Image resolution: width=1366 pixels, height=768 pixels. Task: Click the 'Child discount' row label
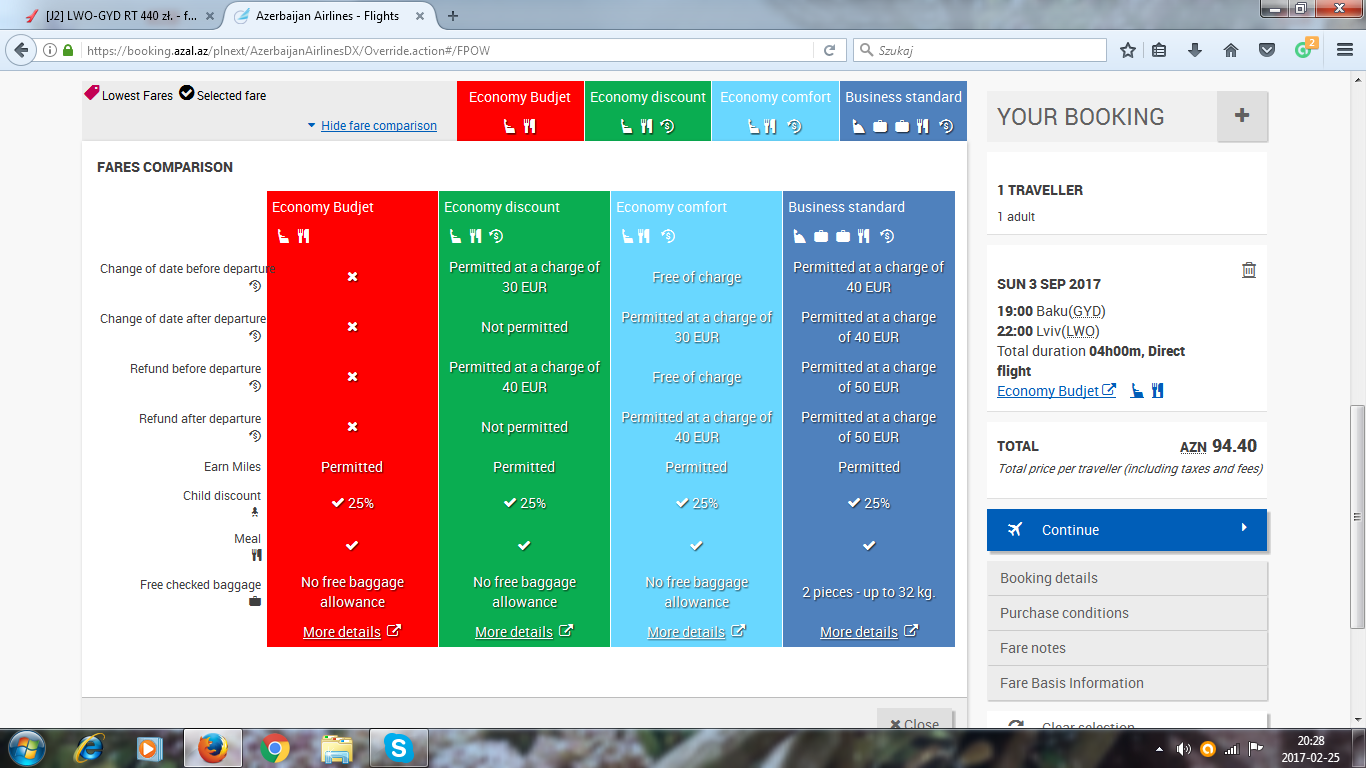coord(222,496)
